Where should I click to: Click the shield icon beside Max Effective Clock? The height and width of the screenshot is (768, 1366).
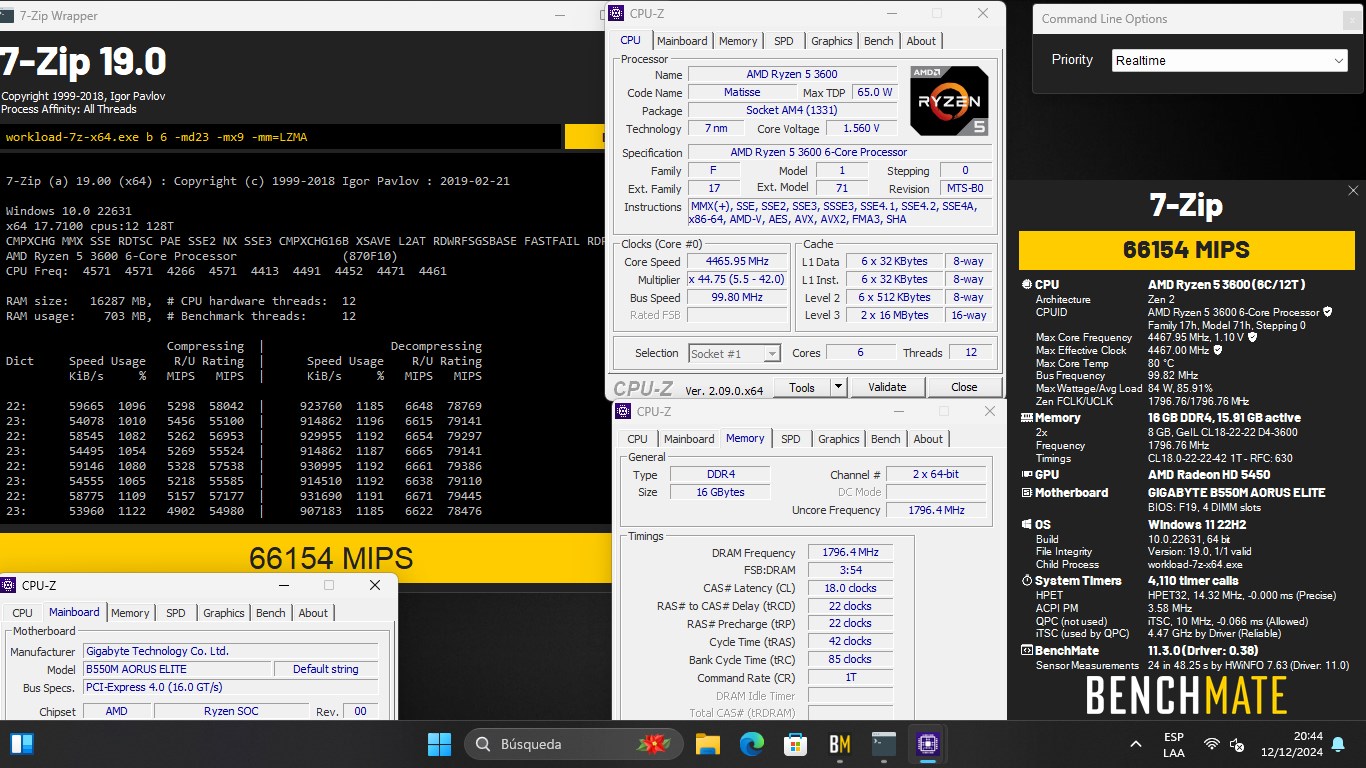click(x=1217, y=351)
